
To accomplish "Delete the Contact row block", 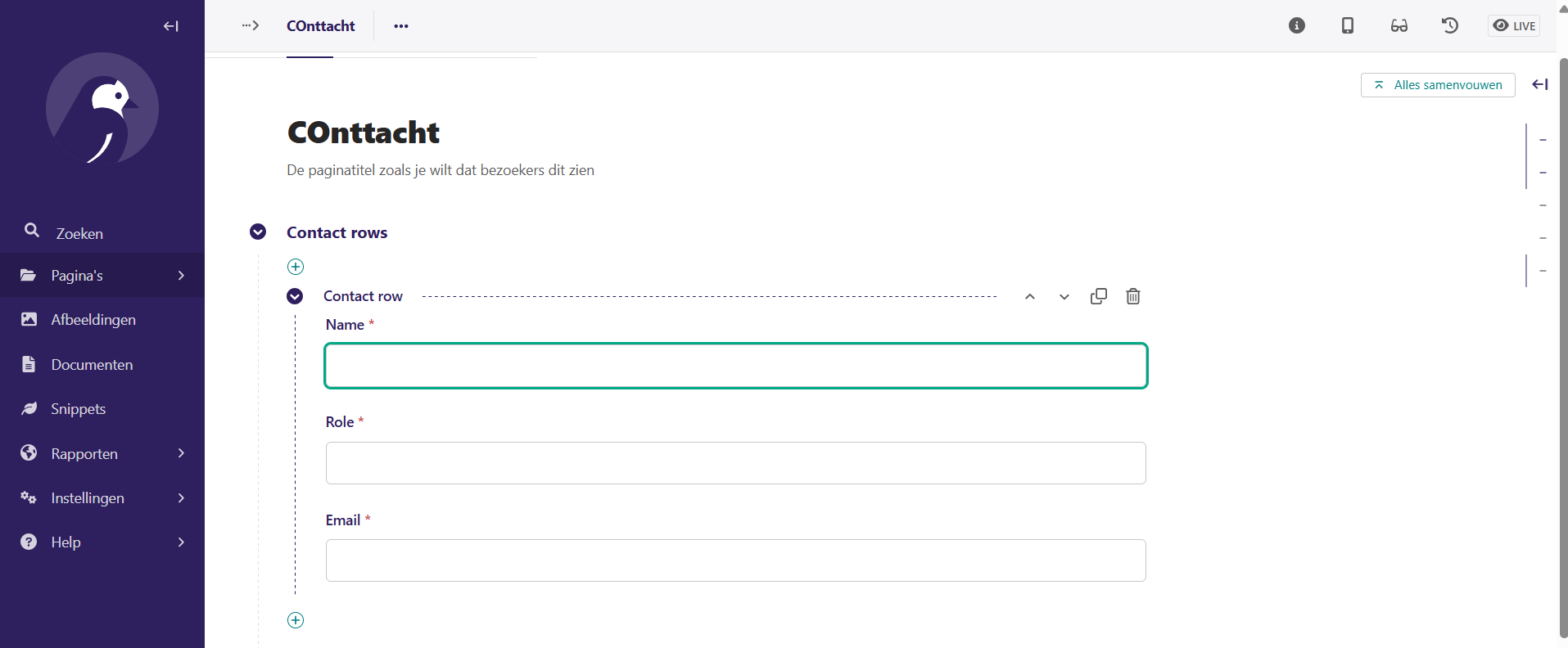I will pos(1132,296).
